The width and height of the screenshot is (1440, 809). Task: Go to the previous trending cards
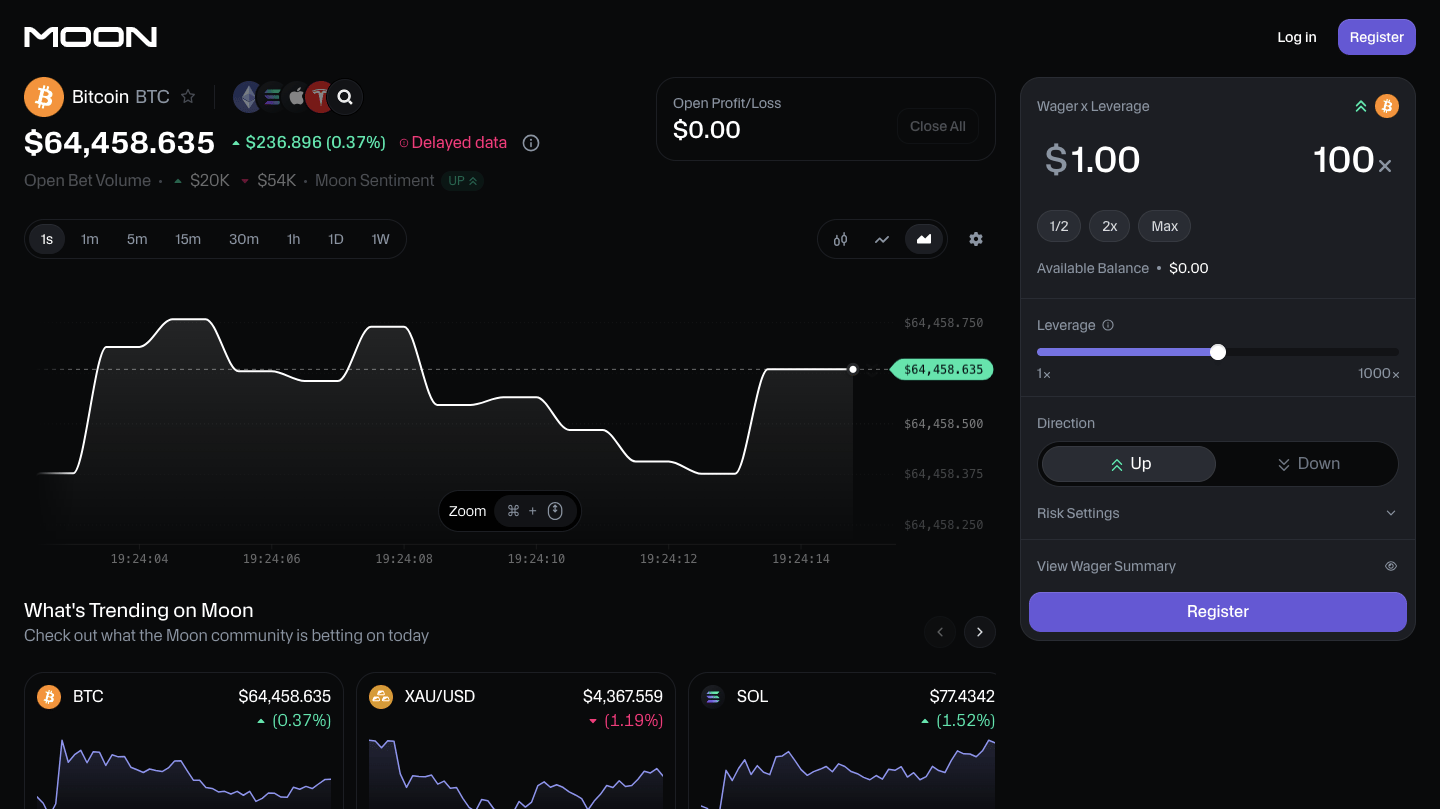point(940,632)
